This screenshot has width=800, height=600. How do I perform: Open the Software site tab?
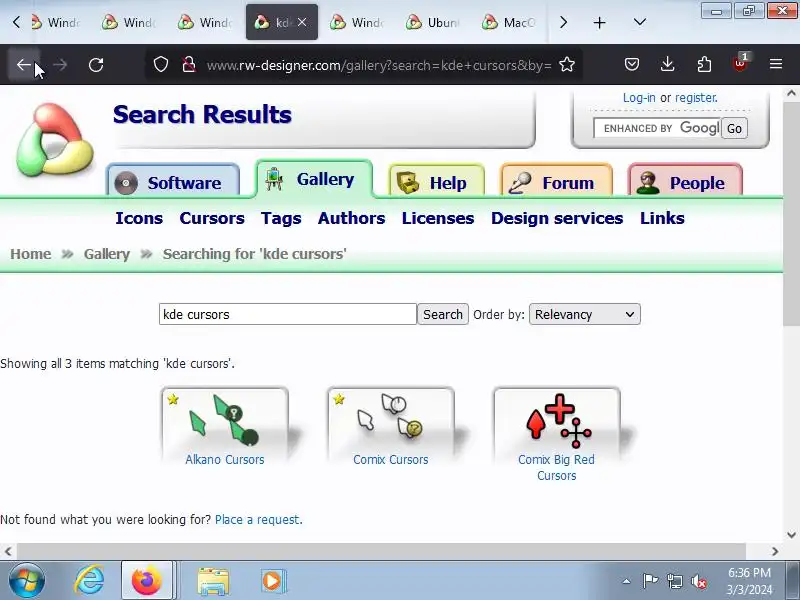pos(173,182)
